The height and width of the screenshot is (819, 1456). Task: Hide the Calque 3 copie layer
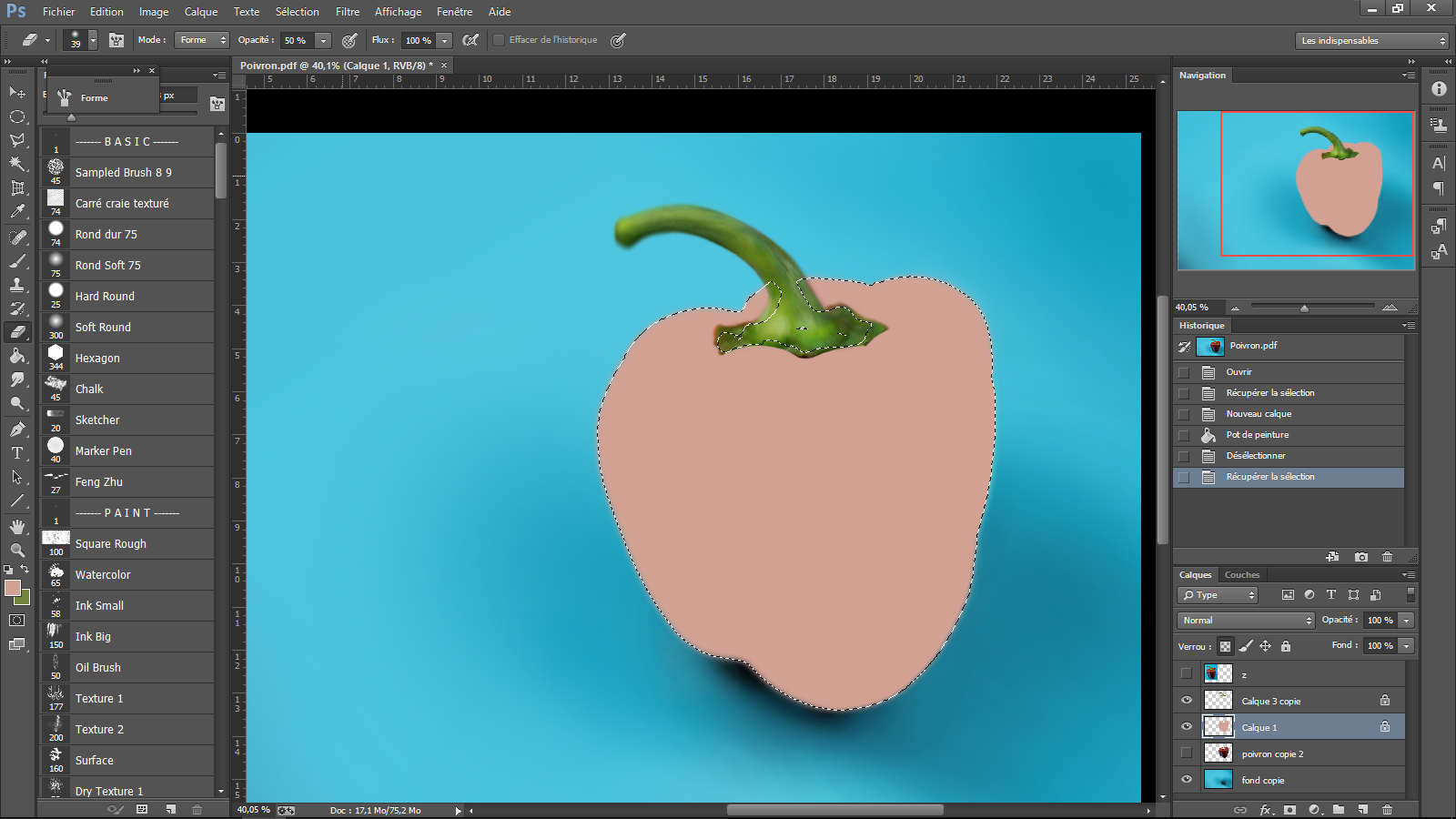pos(1186,701)
